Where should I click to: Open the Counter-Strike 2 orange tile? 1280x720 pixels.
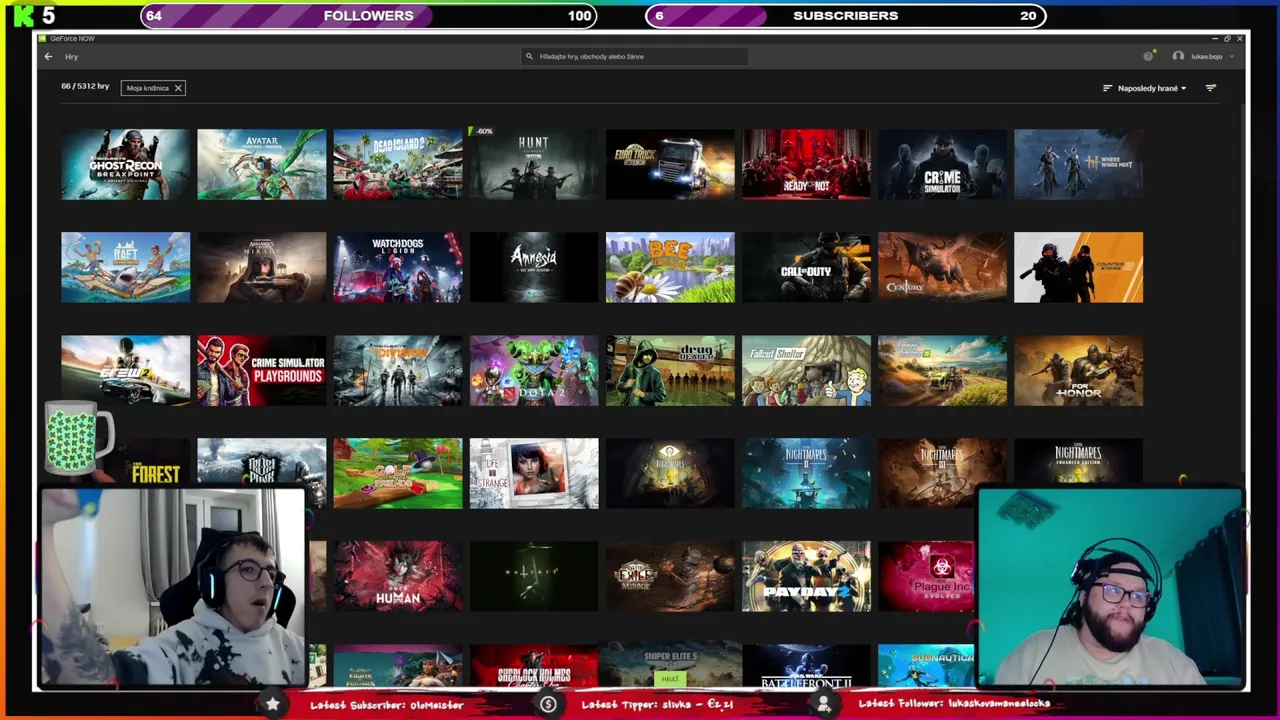coord(1078,267)
